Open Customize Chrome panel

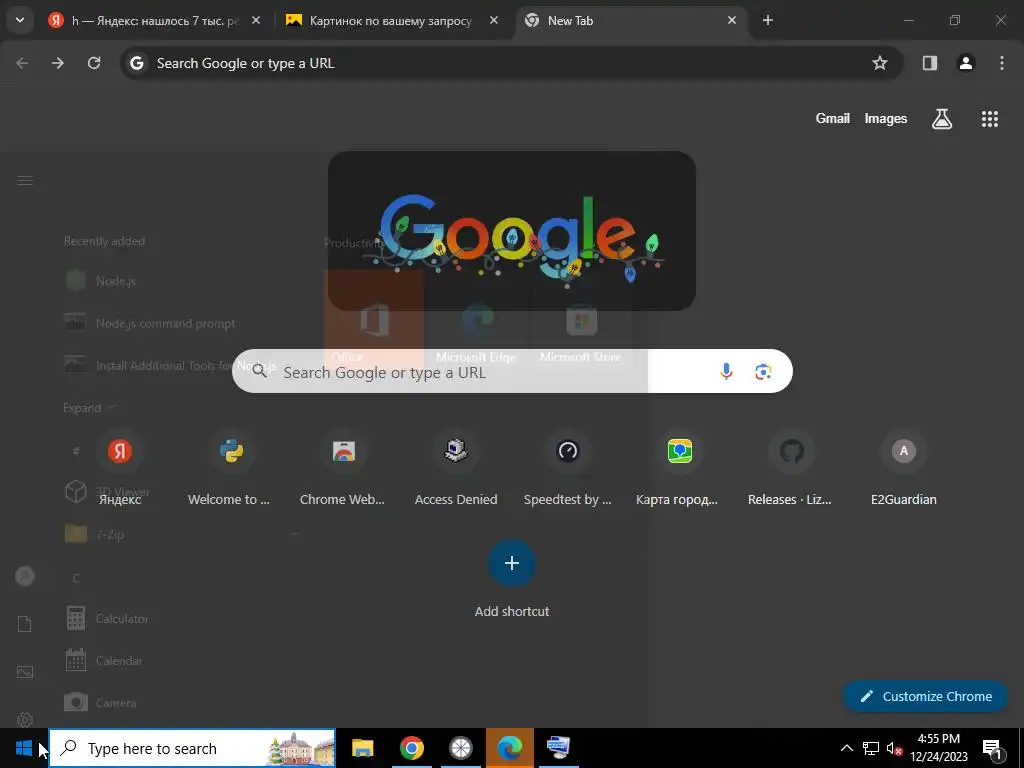click(x=926, y=696)
